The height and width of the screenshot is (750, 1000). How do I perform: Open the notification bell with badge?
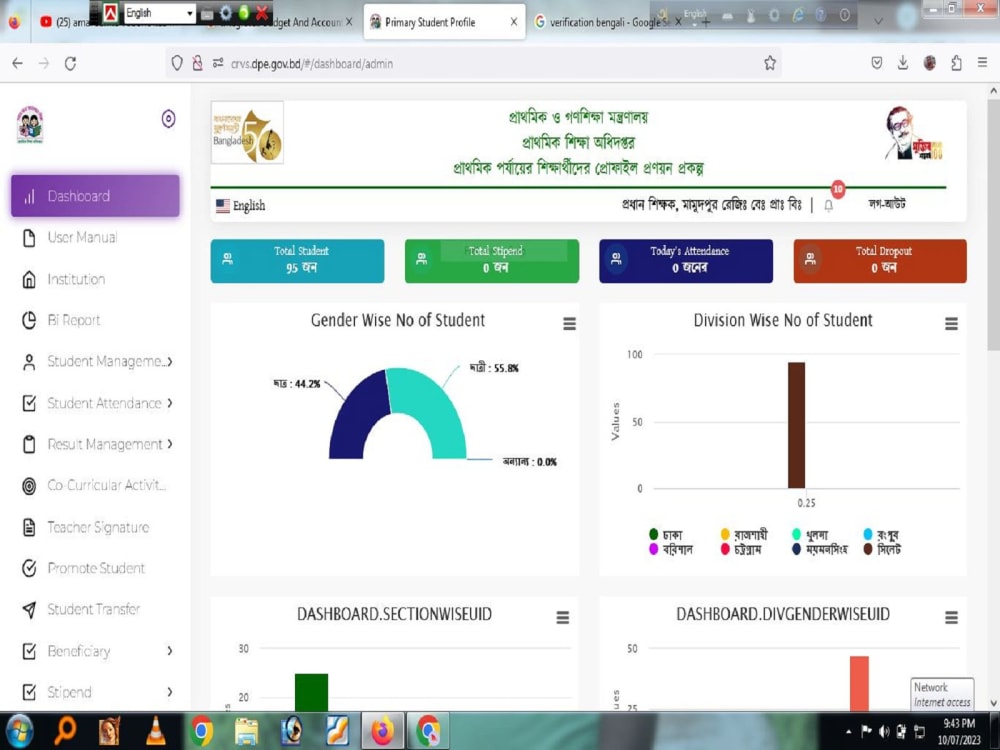(829, 205)
